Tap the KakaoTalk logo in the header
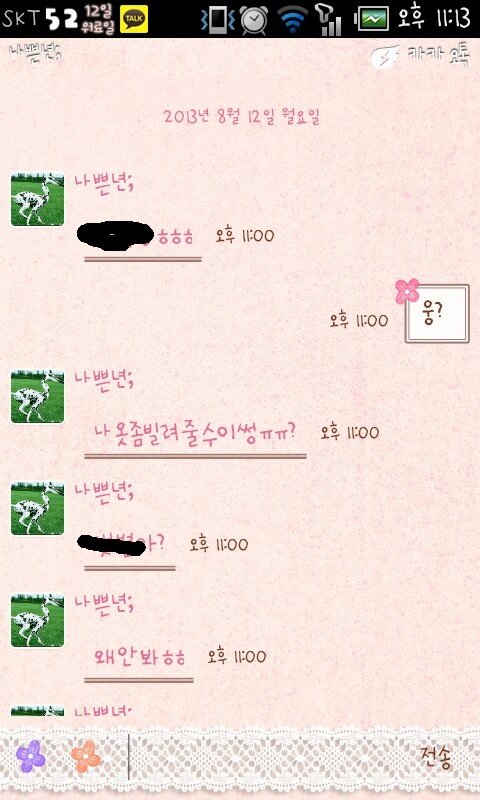This screenshot has width=480, height=800. point(421,56)
